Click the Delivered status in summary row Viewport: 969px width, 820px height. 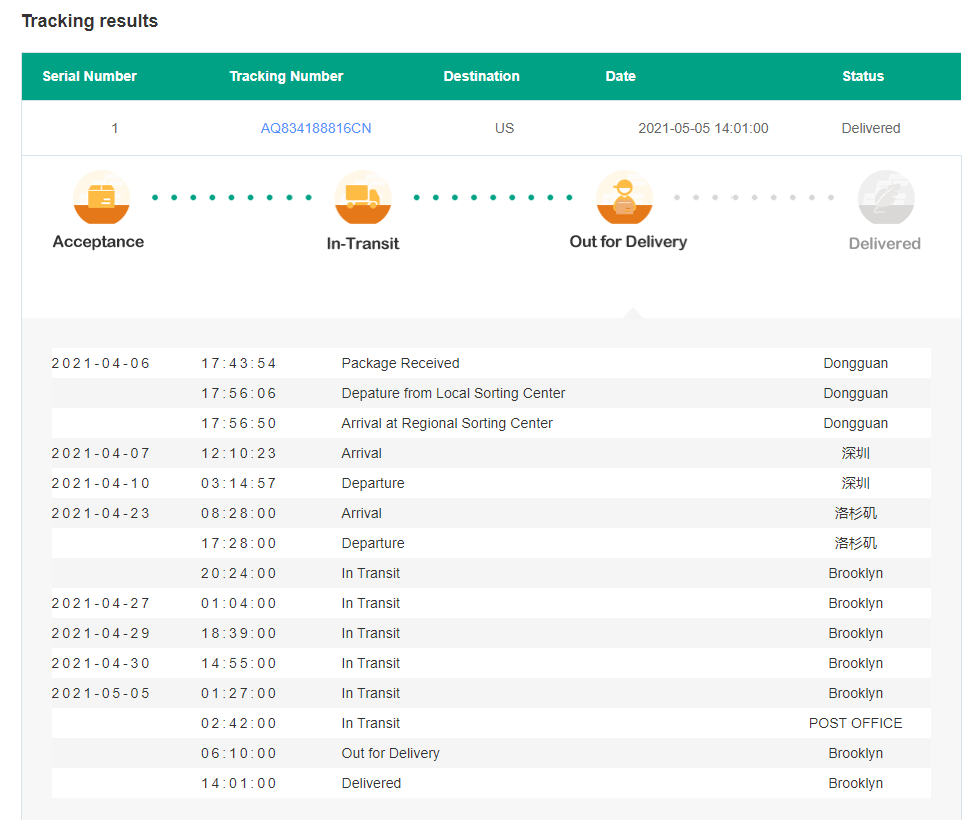pos(870,128)
